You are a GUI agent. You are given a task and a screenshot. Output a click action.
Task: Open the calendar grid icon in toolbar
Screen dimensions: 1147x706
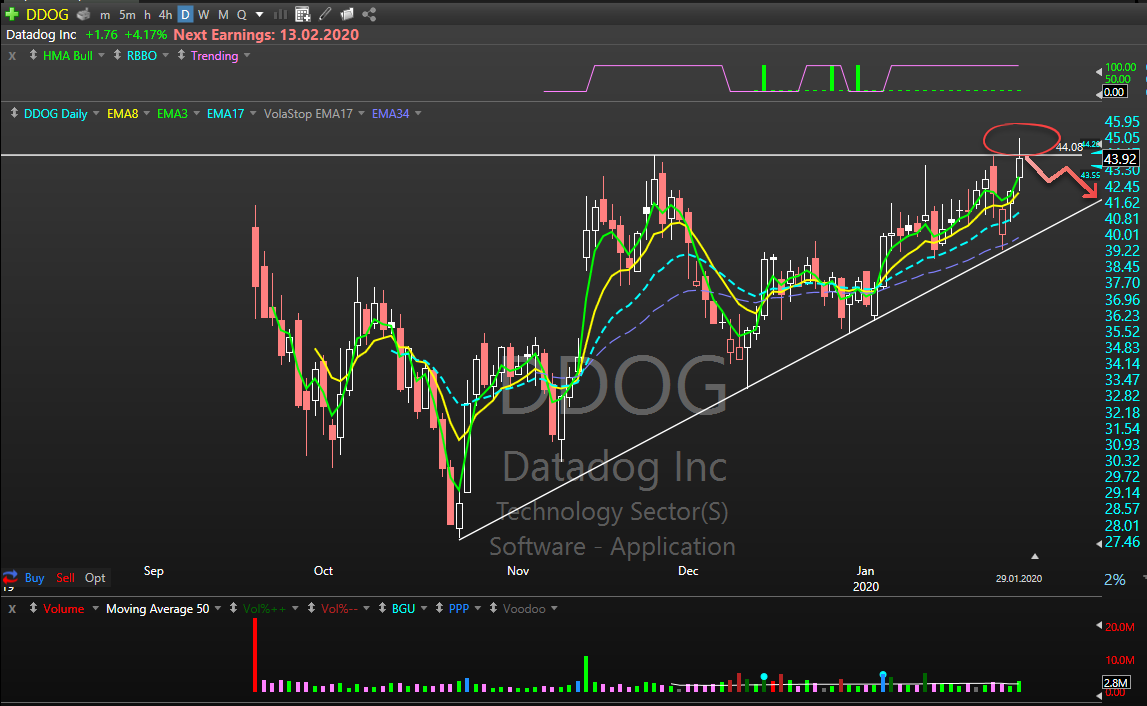click(x=303, y=15)
